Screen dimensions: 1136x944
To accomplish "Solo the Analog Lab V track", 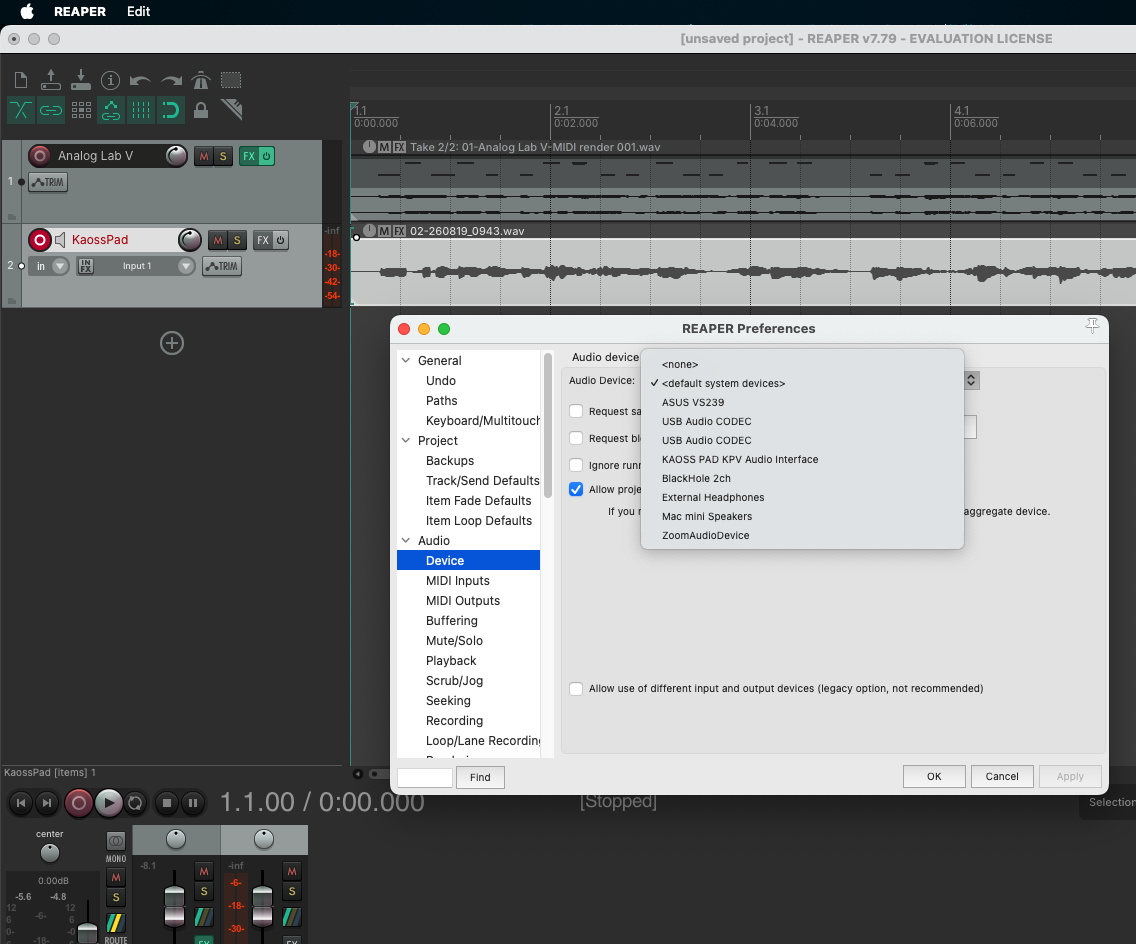I will (223, 156).
